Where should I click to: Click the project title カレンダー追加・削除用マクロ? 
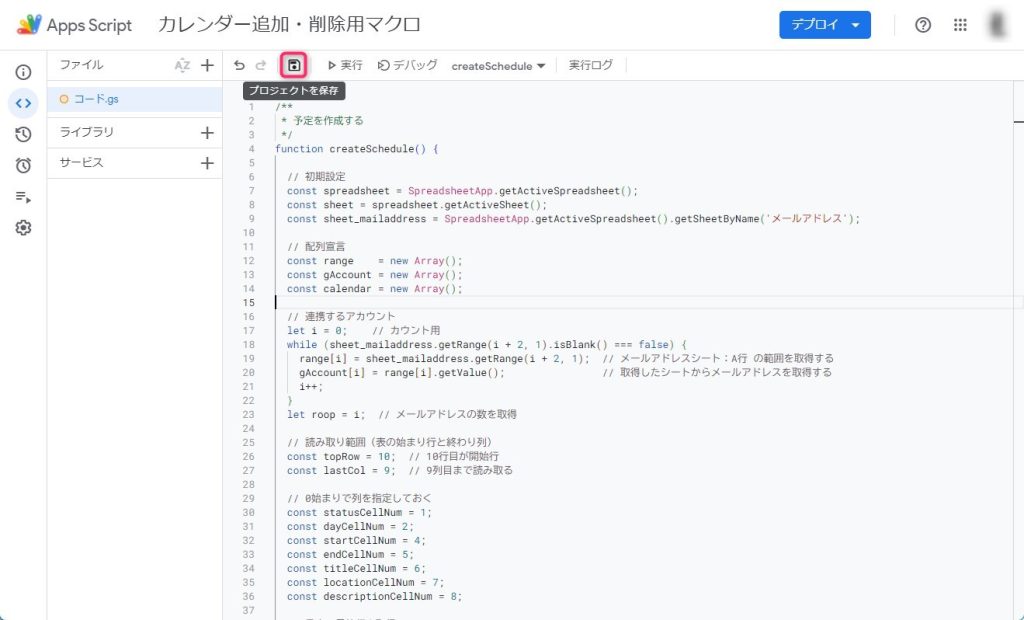tap(289, 25)
